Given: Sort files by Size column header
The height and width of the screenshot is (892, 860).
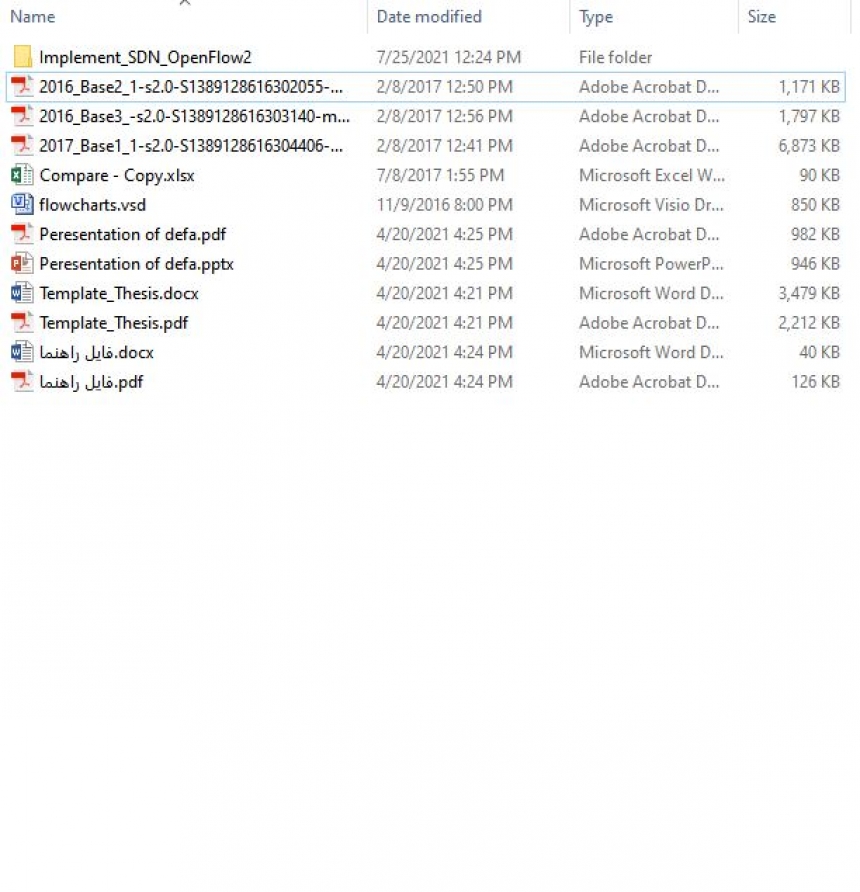Looking at the screenshot, I should point(762,16).
